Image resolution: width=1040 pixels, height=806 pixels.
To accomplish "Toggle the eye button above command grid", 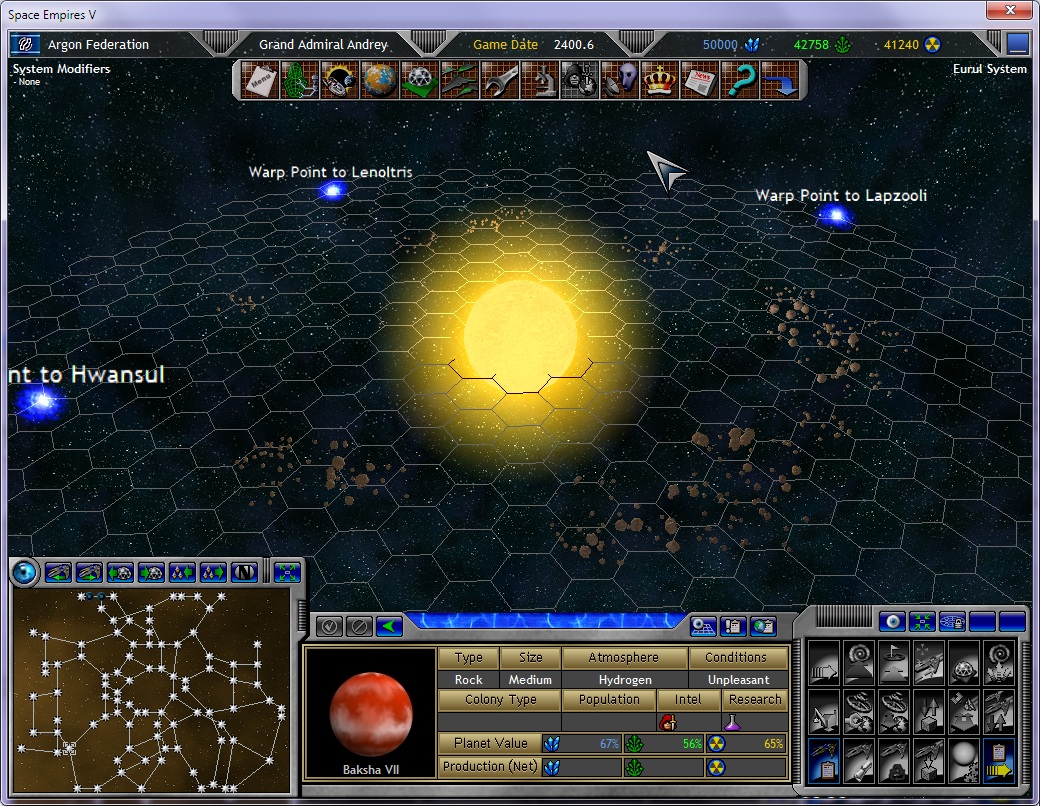I will click(893, 622).
